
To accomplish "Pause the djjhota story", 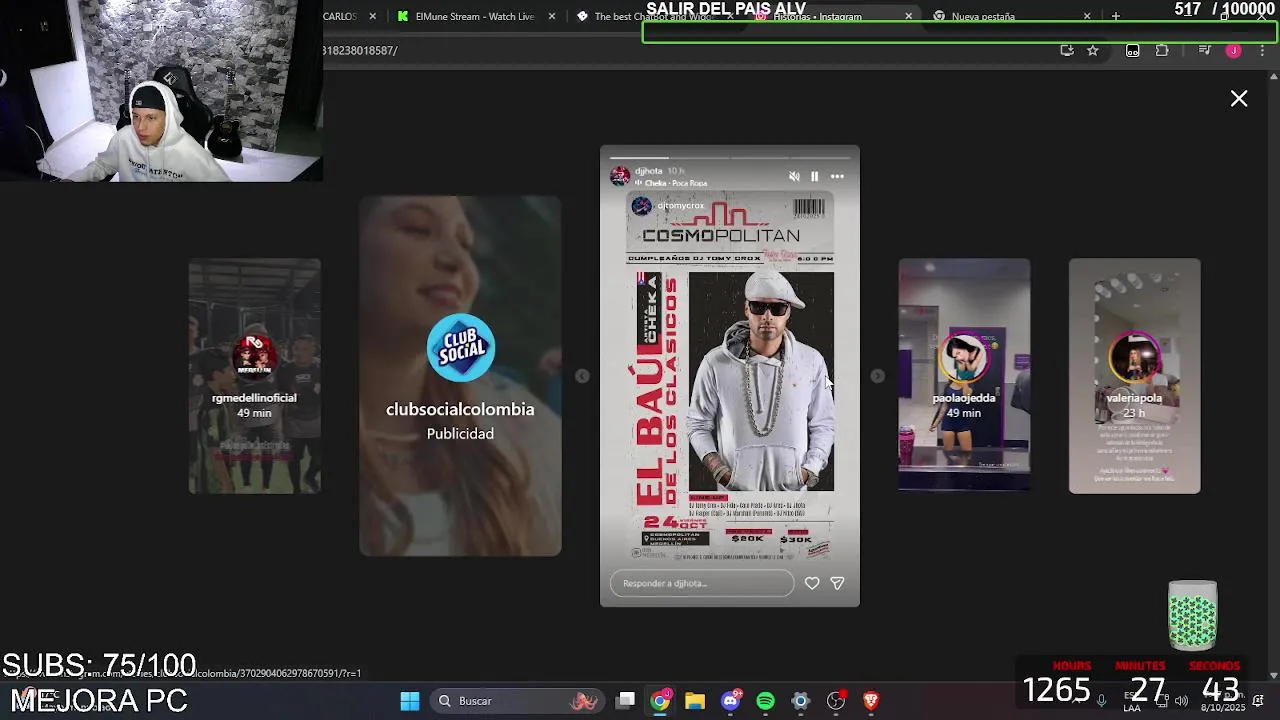I will [814, 176].
